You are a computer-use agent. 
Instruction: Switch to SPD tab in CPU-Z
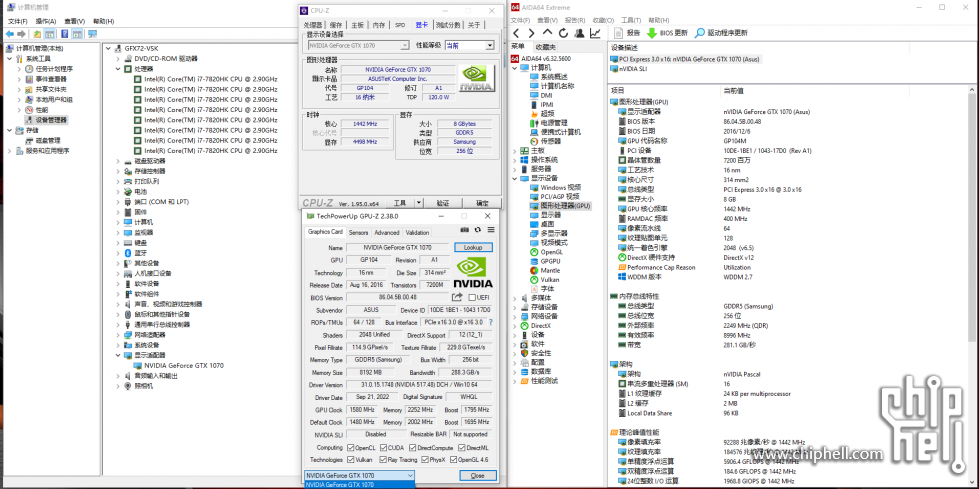click(x=400, y=25)
